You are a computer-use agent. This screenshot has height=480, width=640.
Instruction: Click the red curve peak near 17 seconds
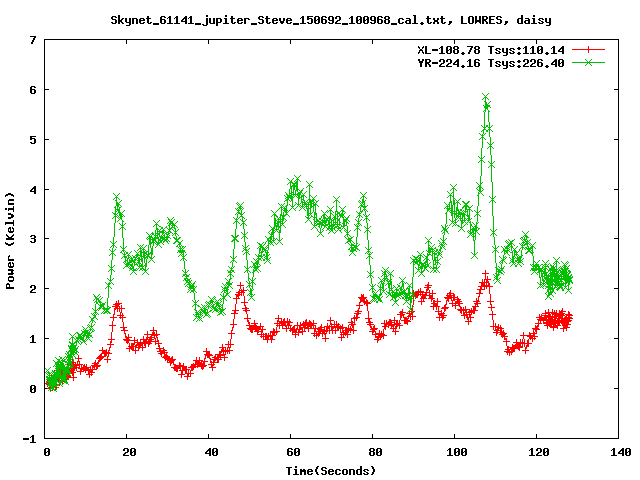click(x=118, y=304)
